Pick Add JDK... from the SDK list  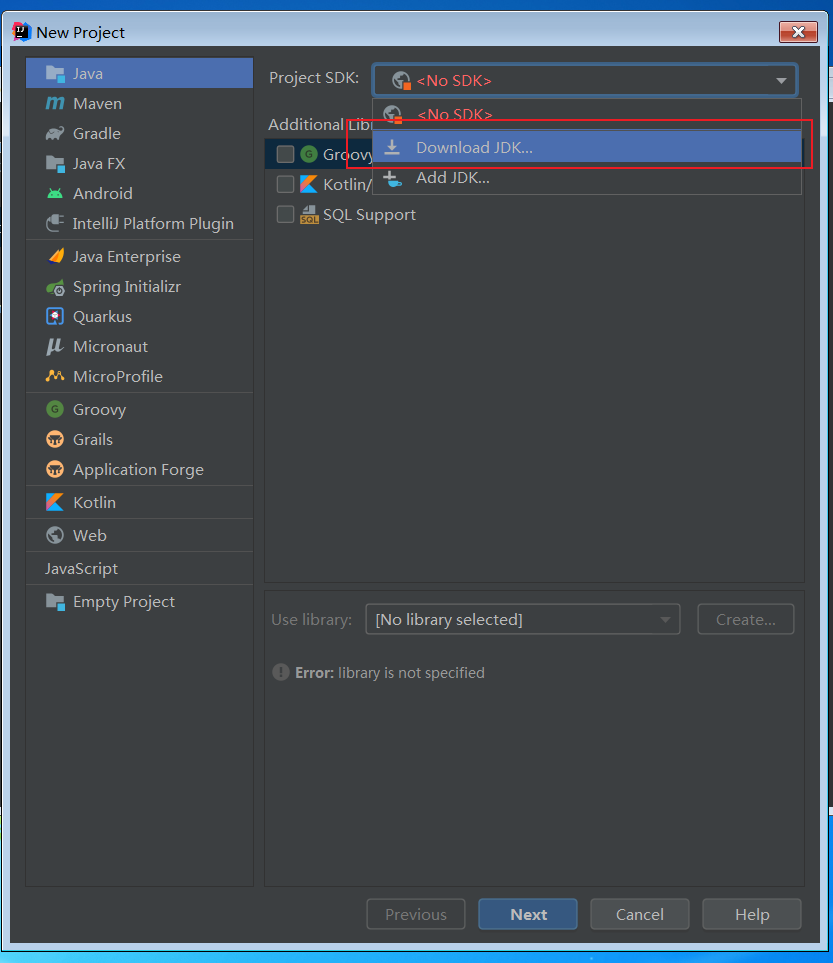coord(587,178)
